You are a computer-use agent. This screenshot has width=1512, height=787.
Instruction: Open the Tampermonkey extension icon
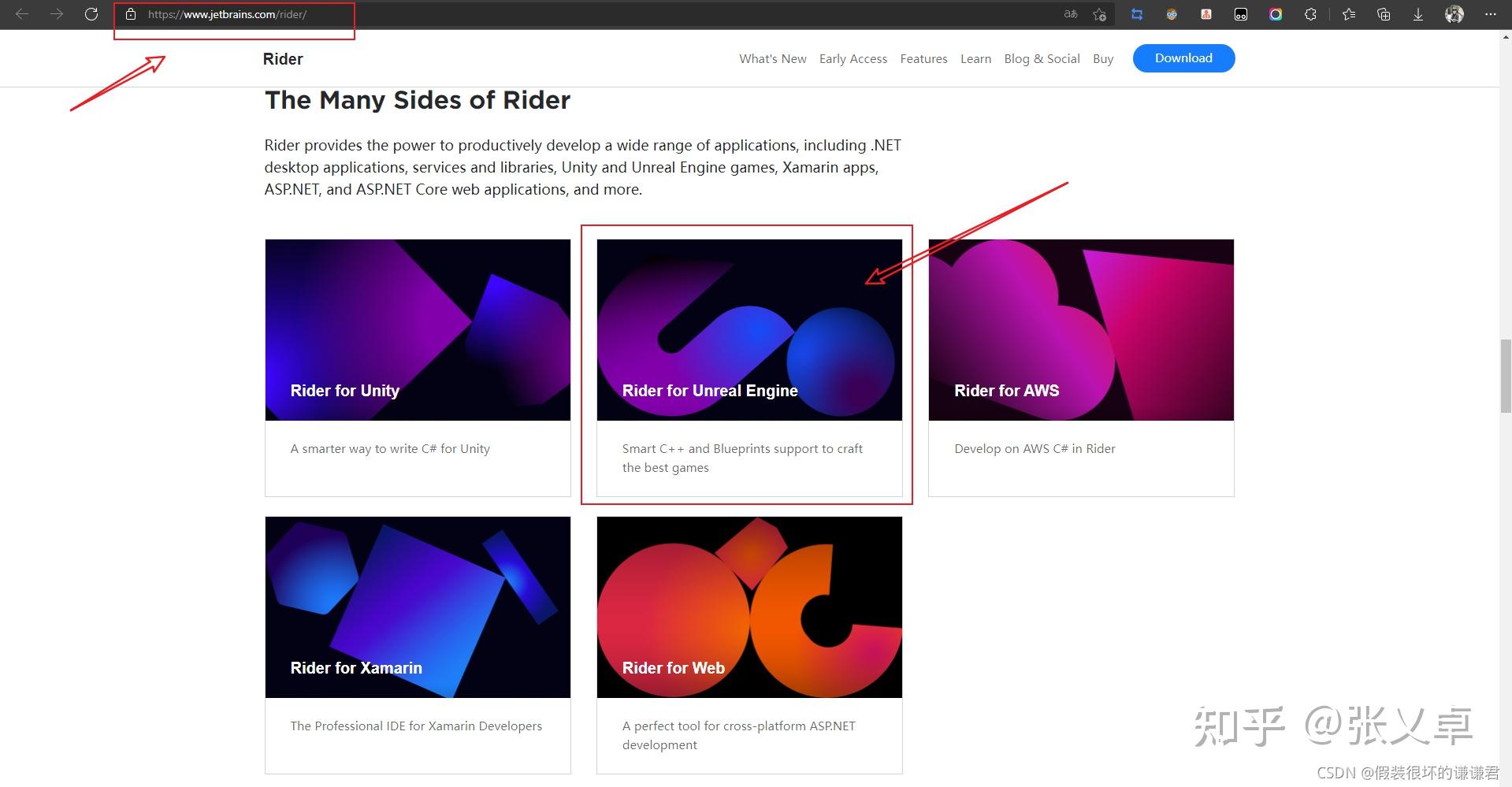(x=1241, y=14)
